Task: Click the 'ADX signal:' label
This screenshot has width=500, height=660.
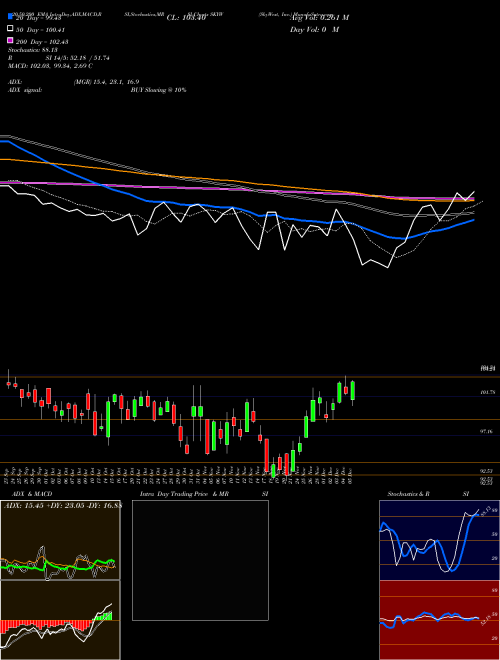Action: pyautogui.click(x=25, y=90)
